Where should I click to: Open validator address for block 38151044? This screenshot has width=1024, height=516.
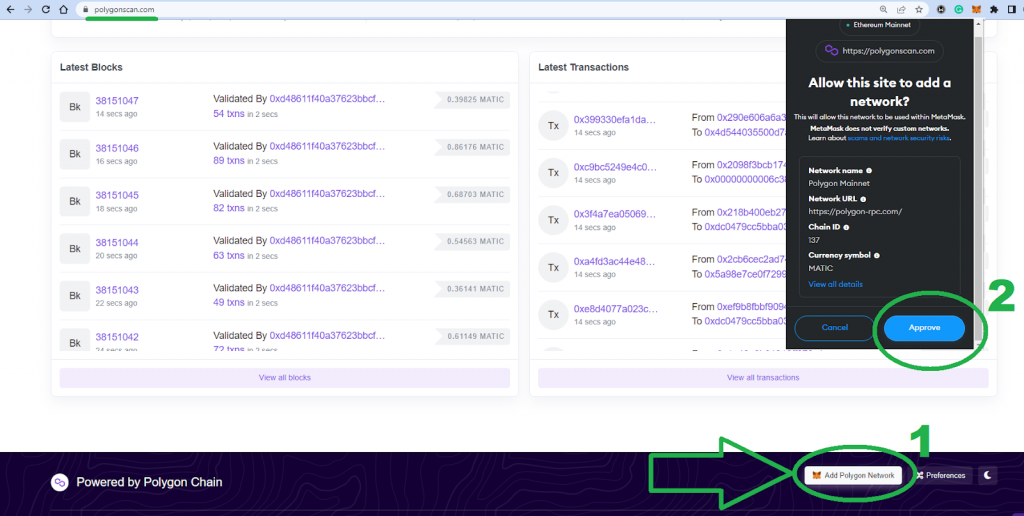click(x=327, y=241)
